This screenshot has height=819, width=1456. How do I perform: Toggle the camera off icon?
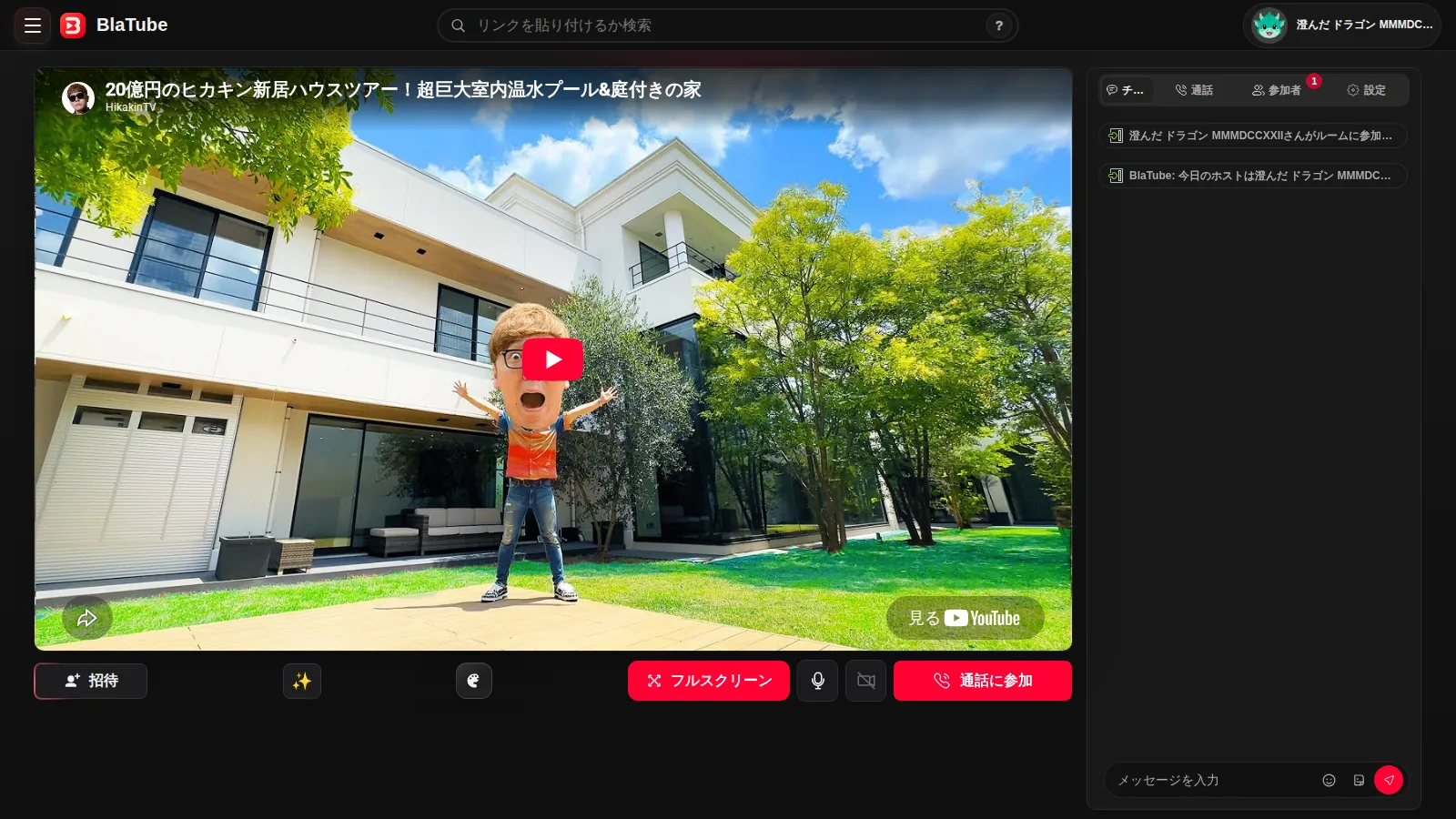tap(866, 681)
